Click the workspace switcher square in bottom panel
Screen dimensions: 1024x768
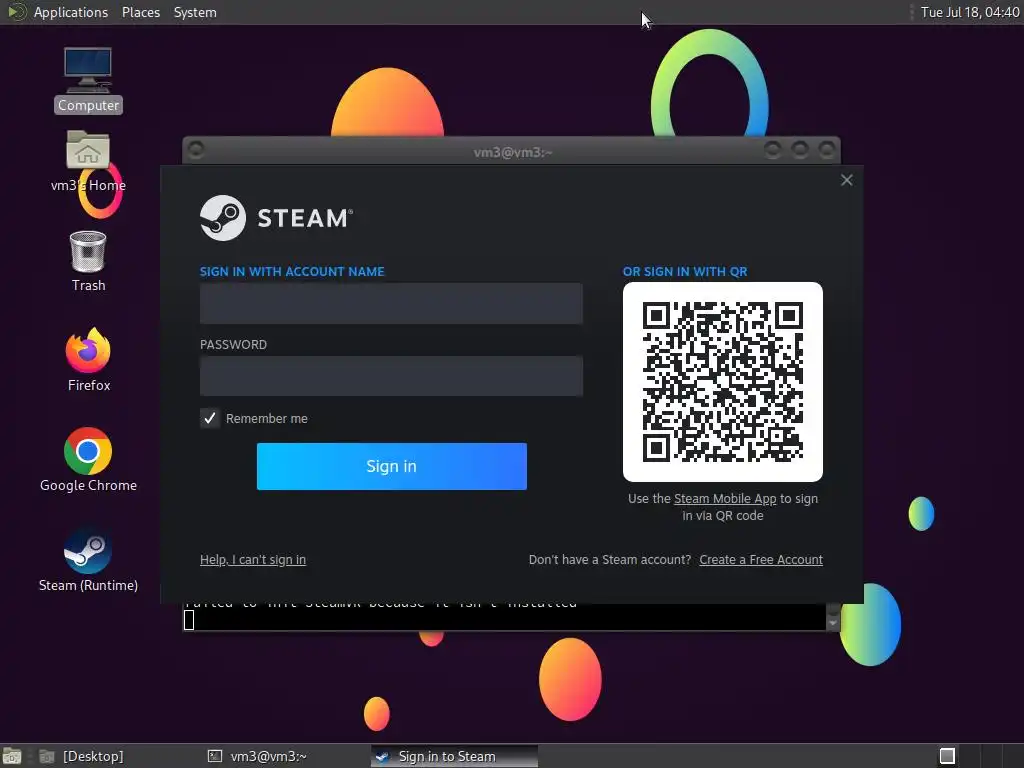[947, 756]
